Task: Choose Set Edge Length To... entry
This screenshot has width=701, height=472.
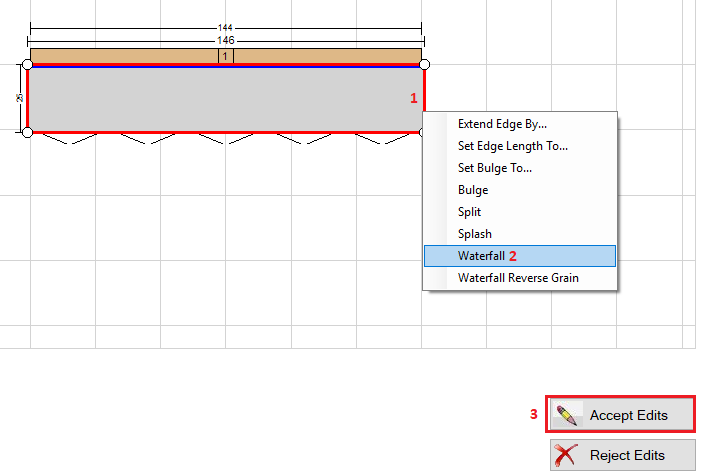Action: (x=512, y=146)
